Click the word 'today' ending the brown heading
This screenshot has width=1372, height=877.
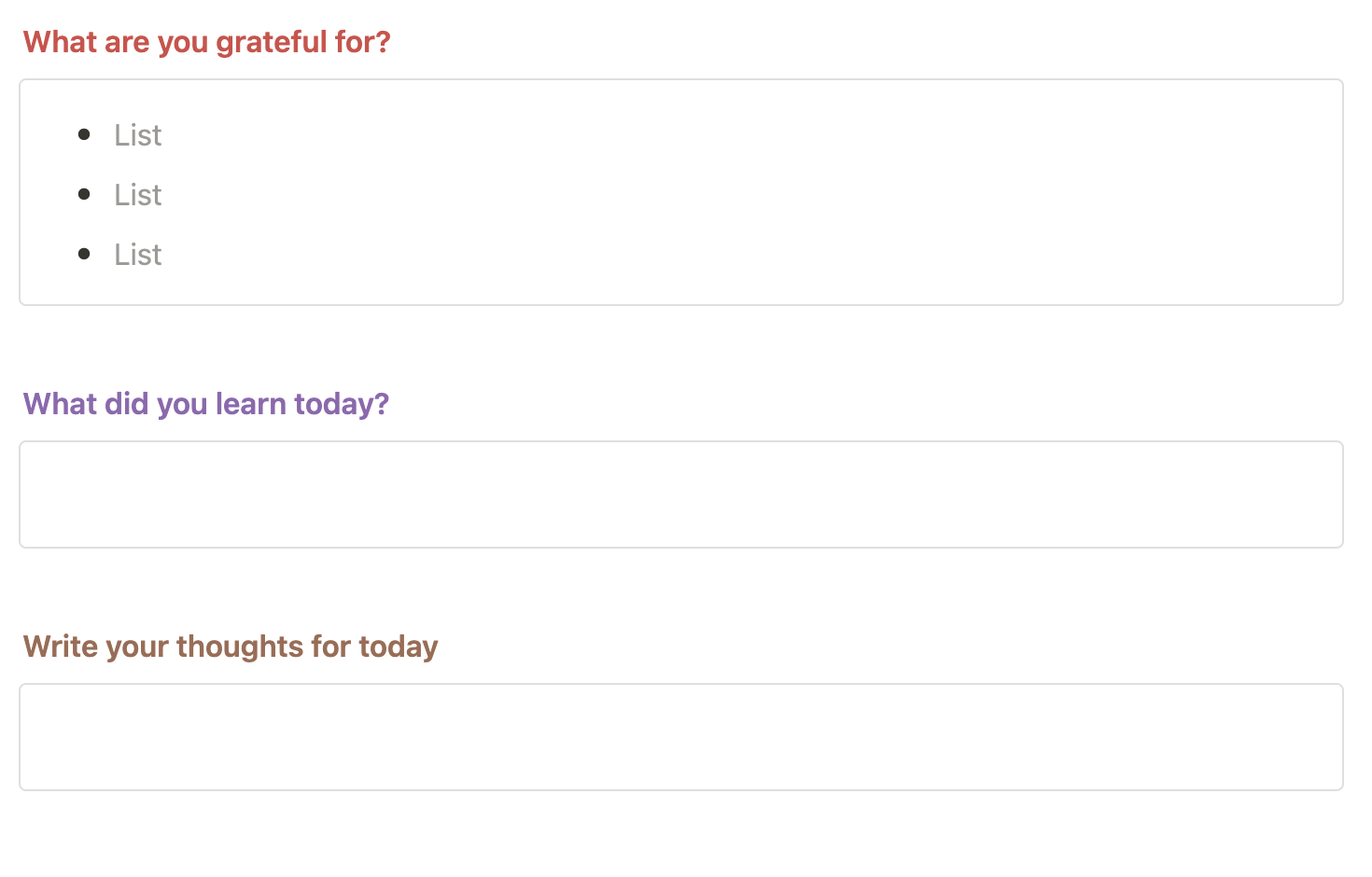pos(399,647)
